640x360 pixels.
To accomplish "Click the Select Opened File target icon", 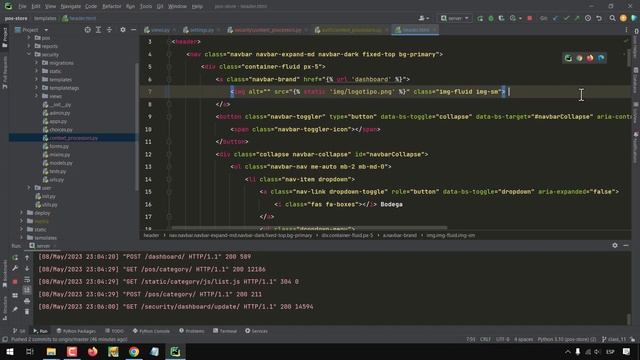I will click(x=87, y=30).
